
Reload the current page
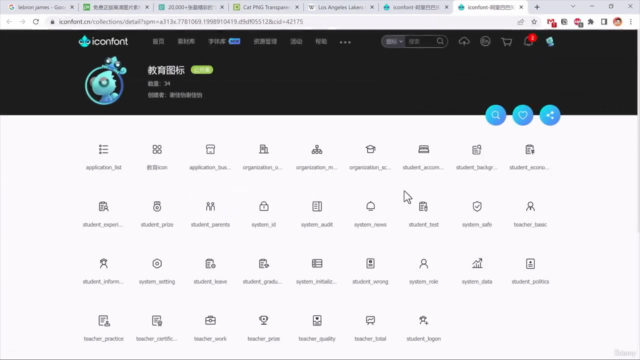pyautogui.click(x=36, y=22)
